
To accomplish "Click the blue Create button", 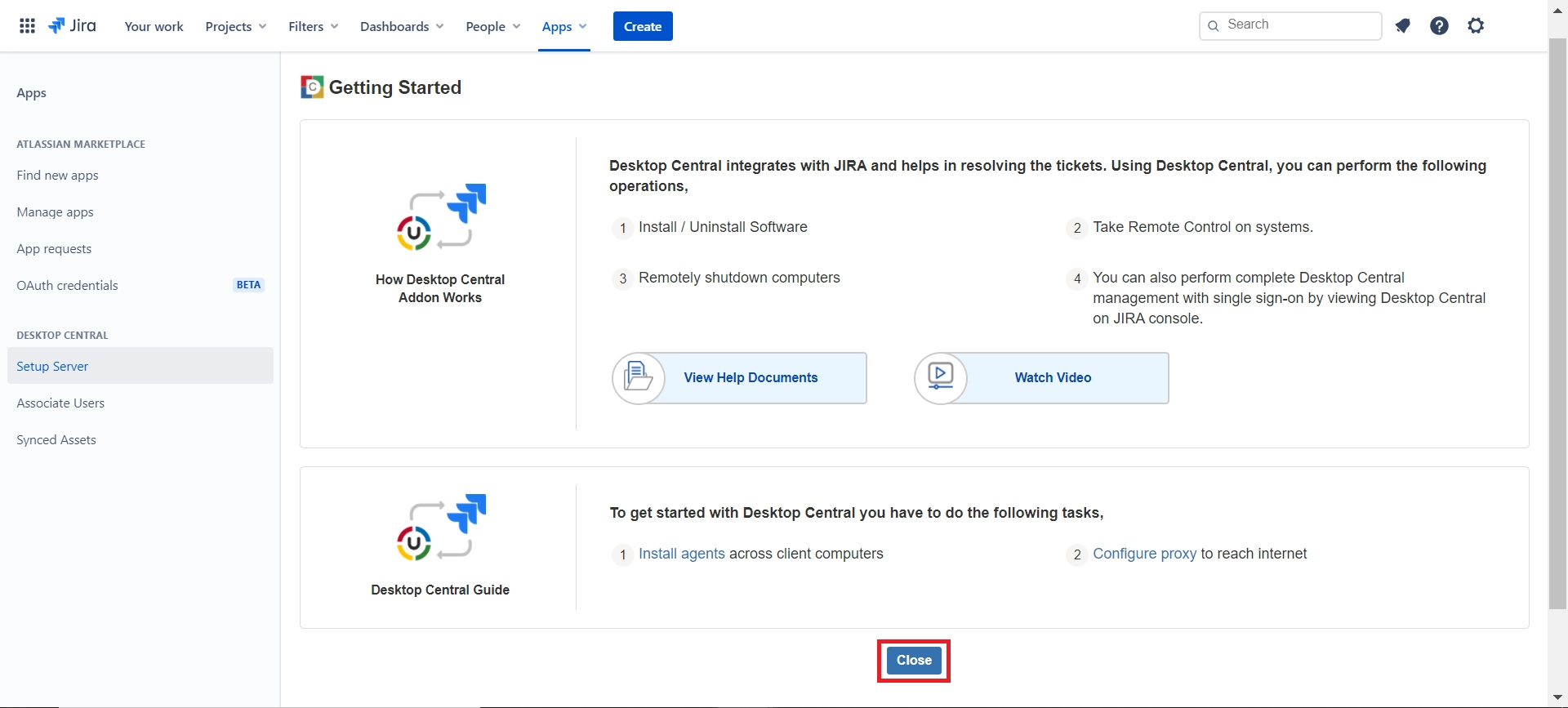I will (643, 26).
